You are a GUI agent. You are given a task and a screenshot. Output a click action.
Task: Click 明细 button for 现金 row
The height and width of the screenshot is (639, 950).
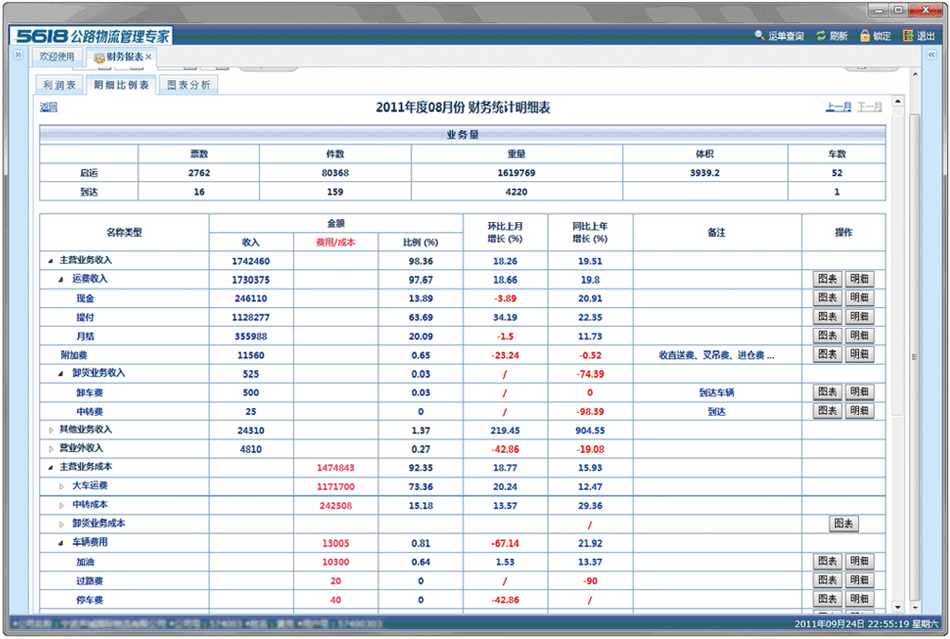tap(859, 298)
